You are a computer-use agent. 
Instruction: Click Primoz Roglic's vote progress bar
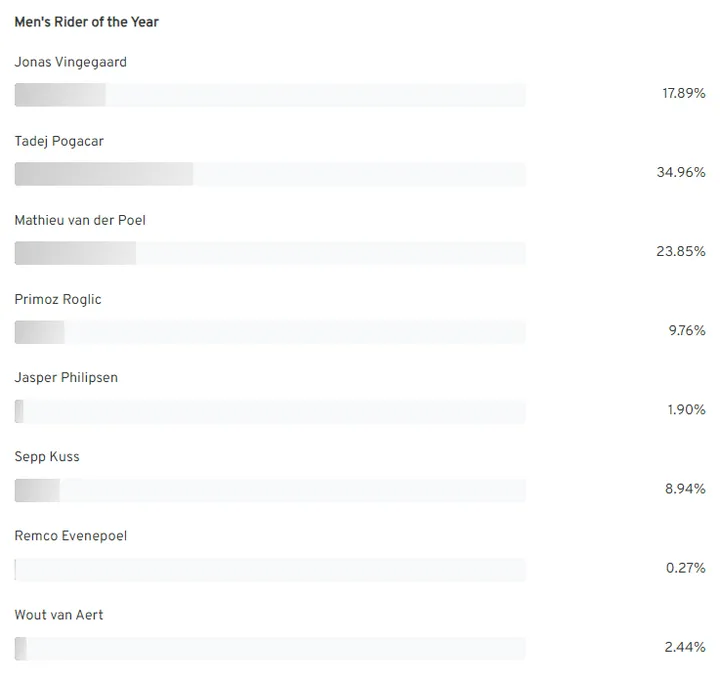270,332
